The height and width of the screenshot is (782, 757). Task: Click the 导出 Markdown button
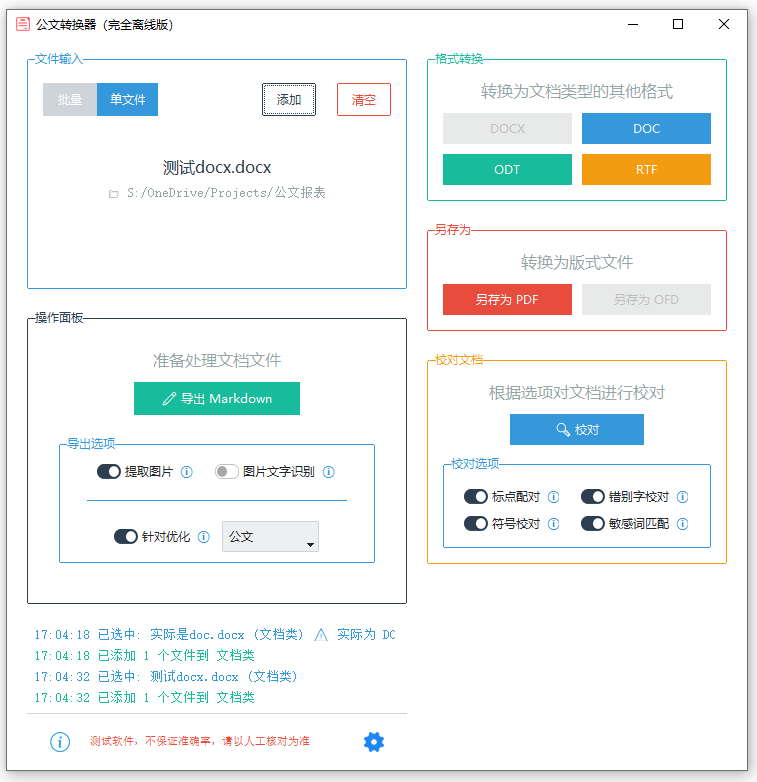pos(217,398)
